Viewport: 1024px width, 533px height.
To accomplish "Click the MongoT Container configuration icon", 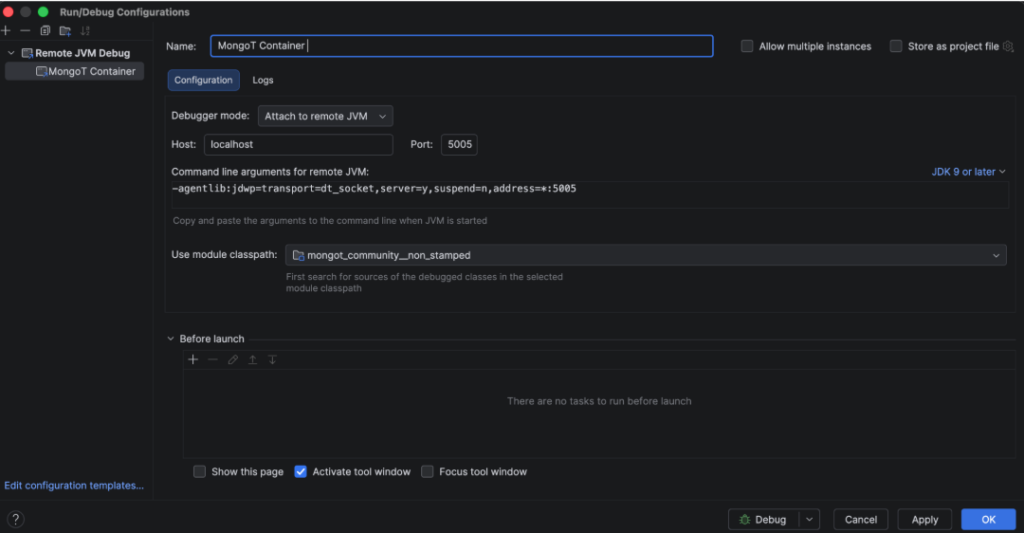I will click(41, 71).
